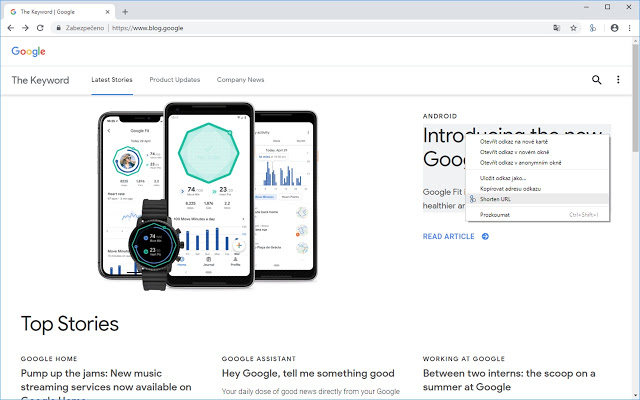Open the blog's vertical dots menu
Image resolution: width=640 pixels, height=400 pixels.
(618, 80)
